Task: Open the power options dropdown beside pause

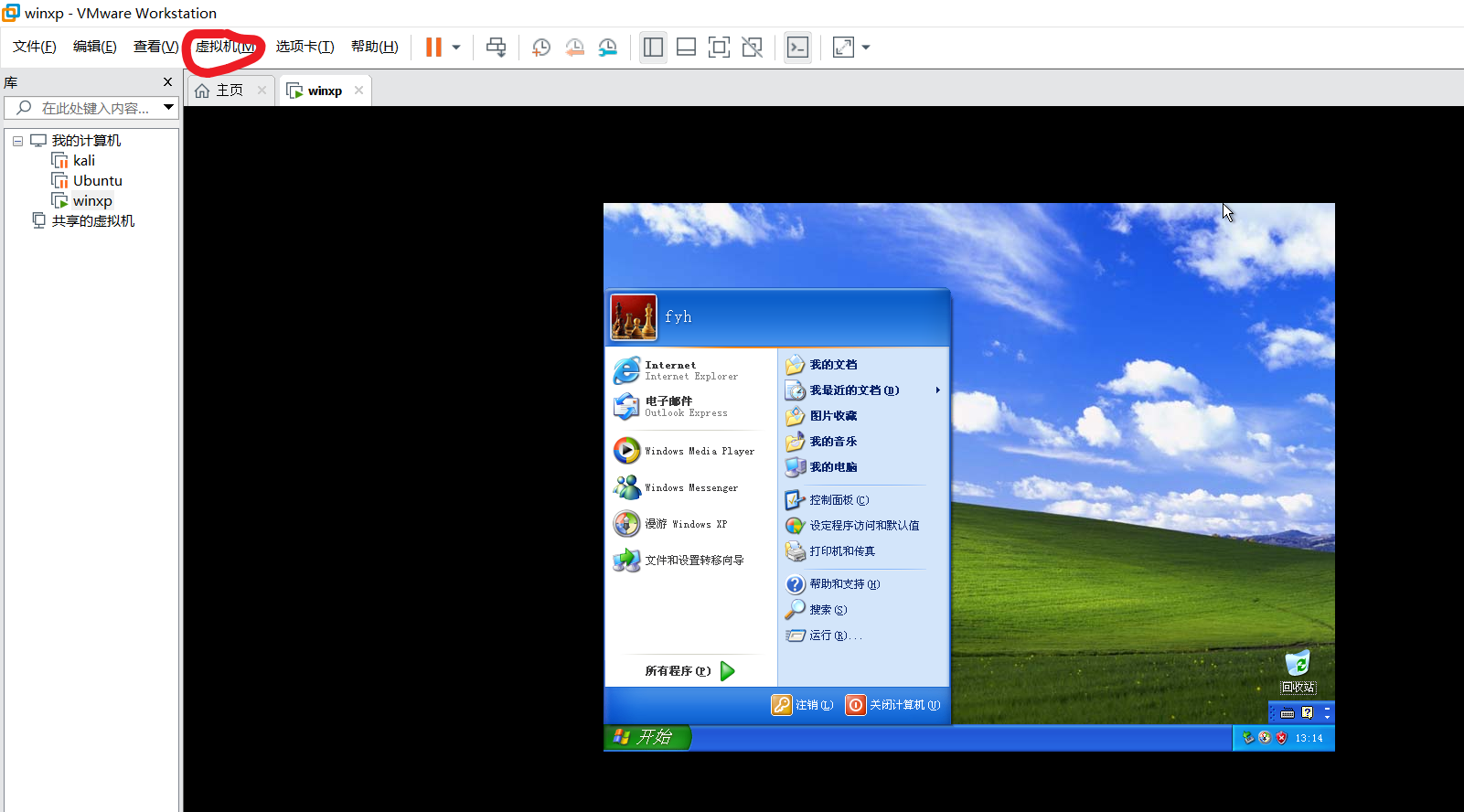Action: (x=456, y=48)
